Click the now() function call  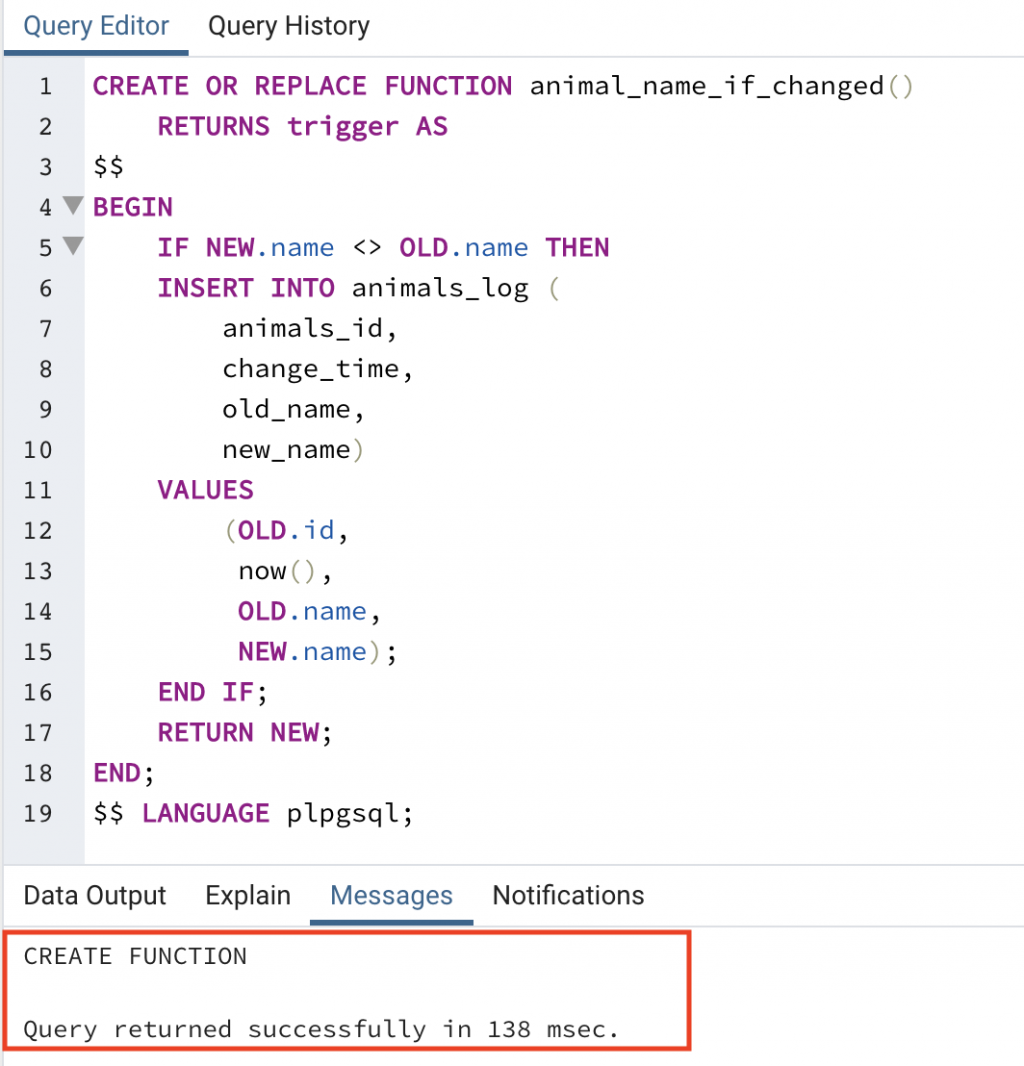point(277,571)
